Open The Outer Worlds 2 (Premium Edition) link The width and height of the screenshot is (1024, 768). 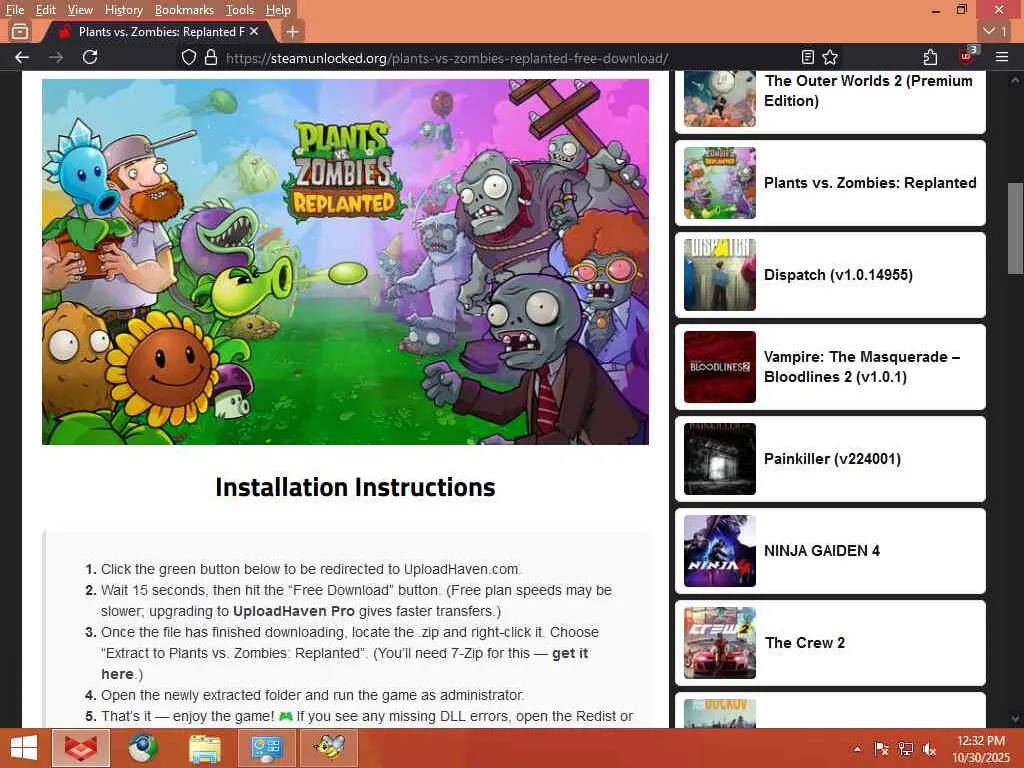(x=869, y=91)
